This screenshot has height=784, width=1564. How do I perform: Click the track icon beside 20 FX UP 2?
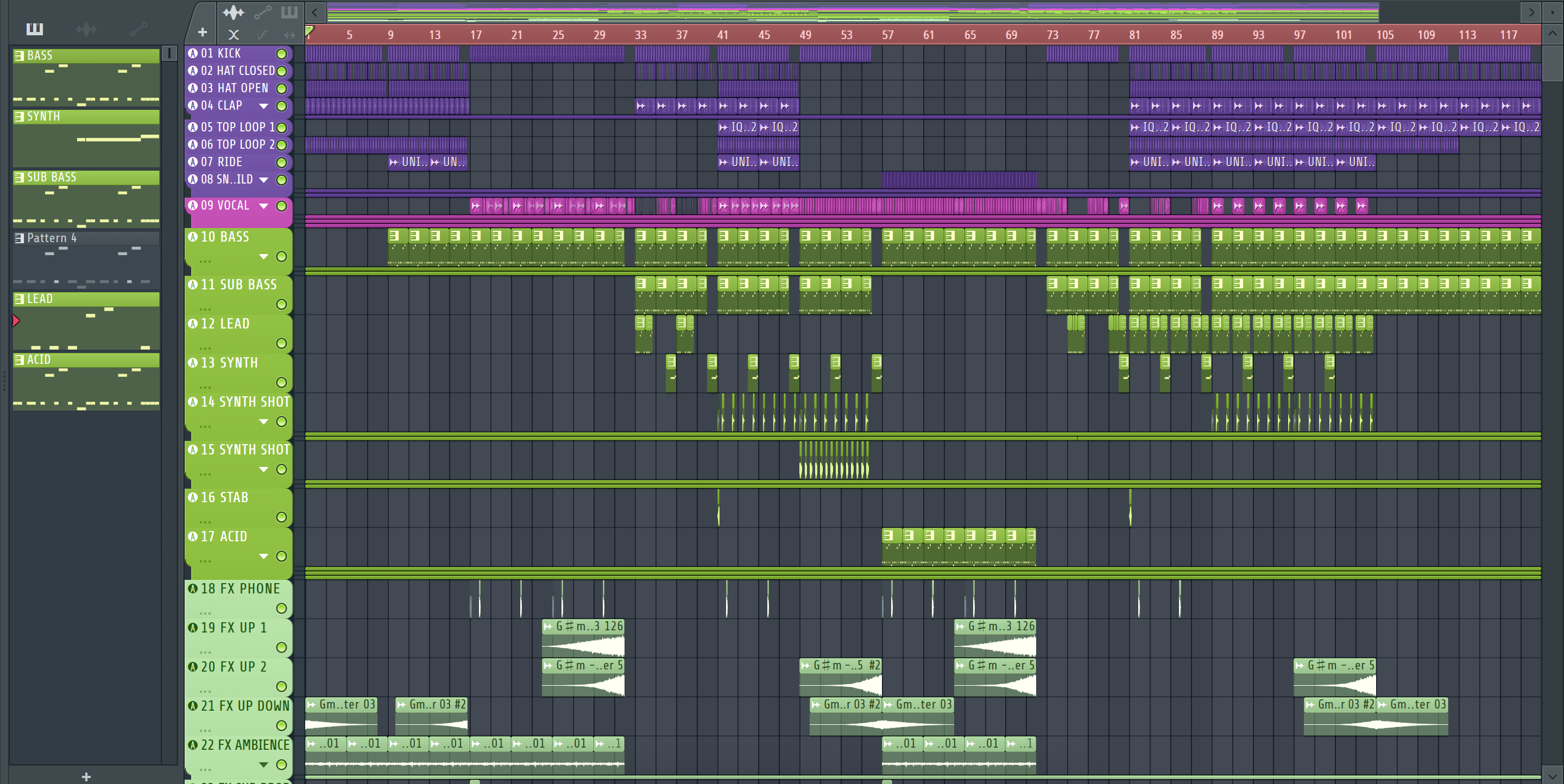[193, 666]
